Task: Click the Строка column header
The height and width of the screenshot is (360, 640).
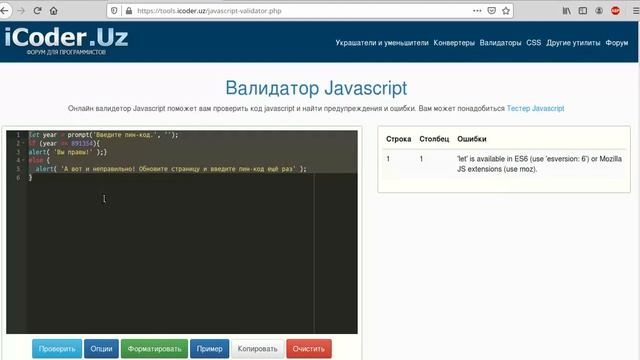Action: coord(398,139)
